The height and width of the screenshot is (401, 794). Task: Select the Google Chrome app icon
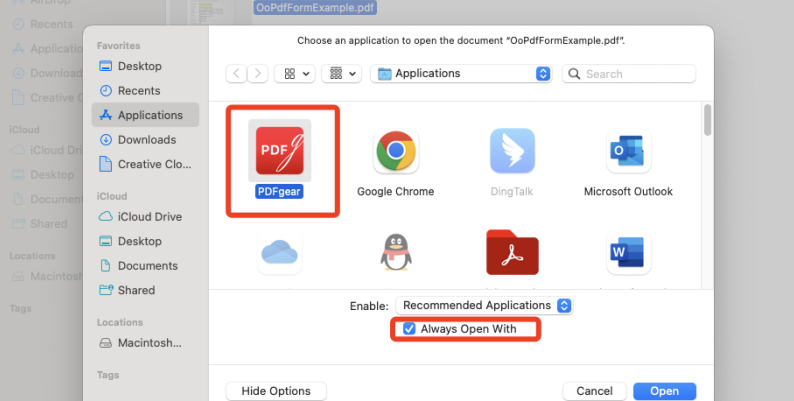point(396,150)
